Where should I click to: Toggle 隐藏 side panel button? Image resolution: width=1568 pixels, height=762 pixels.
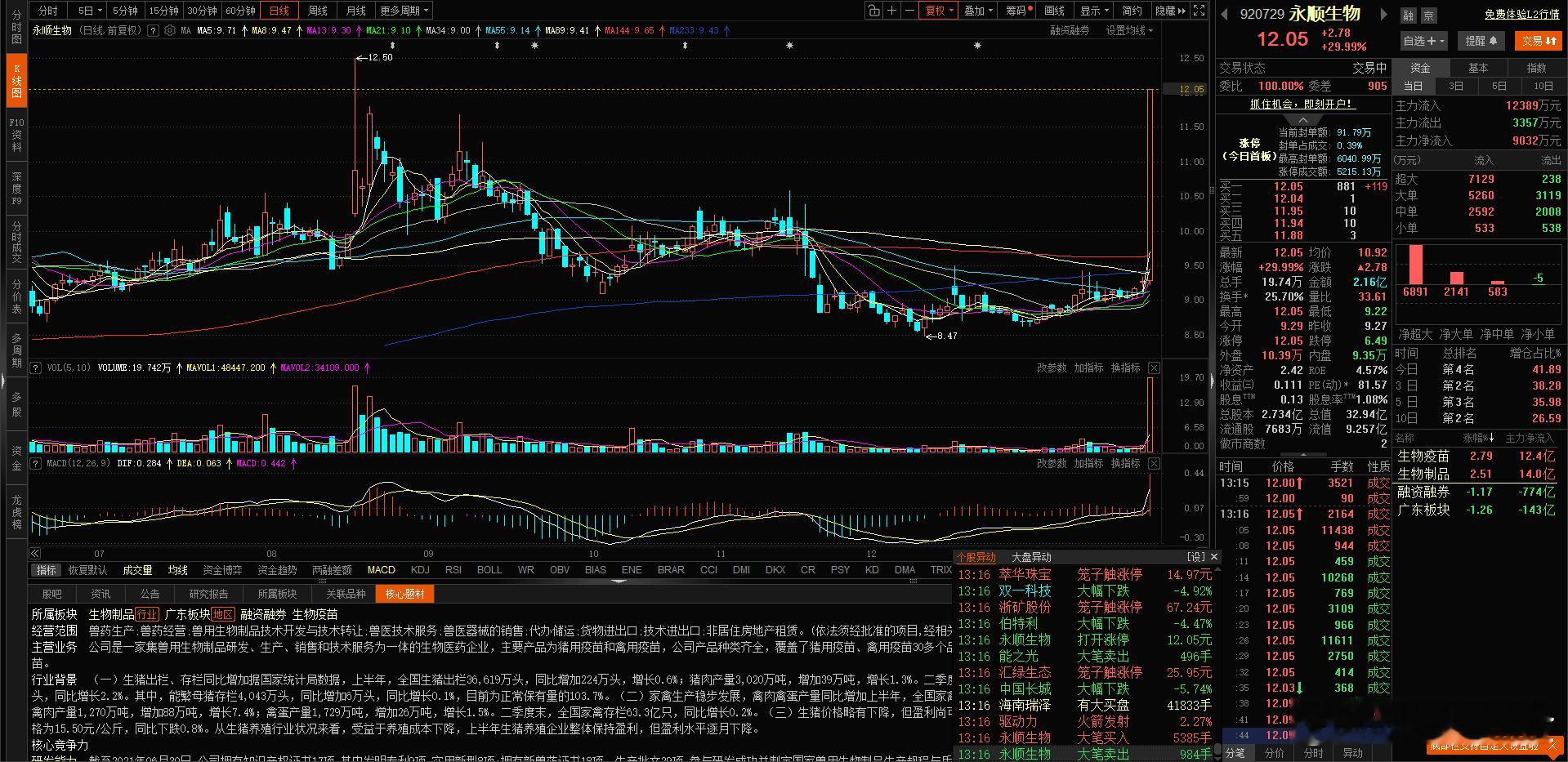(1169, 11)
